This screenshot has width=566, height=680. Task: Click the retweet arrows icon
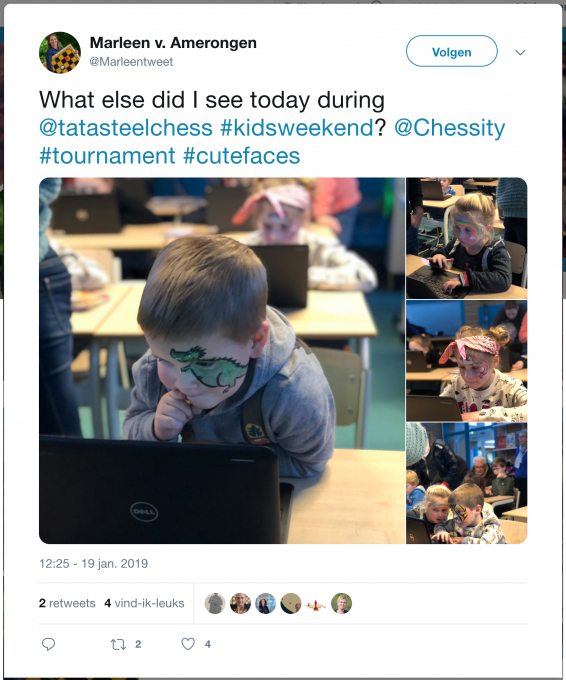coord(118,644)
